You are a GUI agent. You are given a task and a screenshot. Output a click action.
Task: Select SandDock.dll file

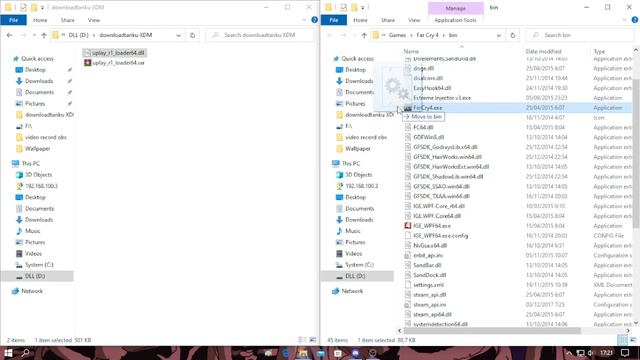(429, 275)
